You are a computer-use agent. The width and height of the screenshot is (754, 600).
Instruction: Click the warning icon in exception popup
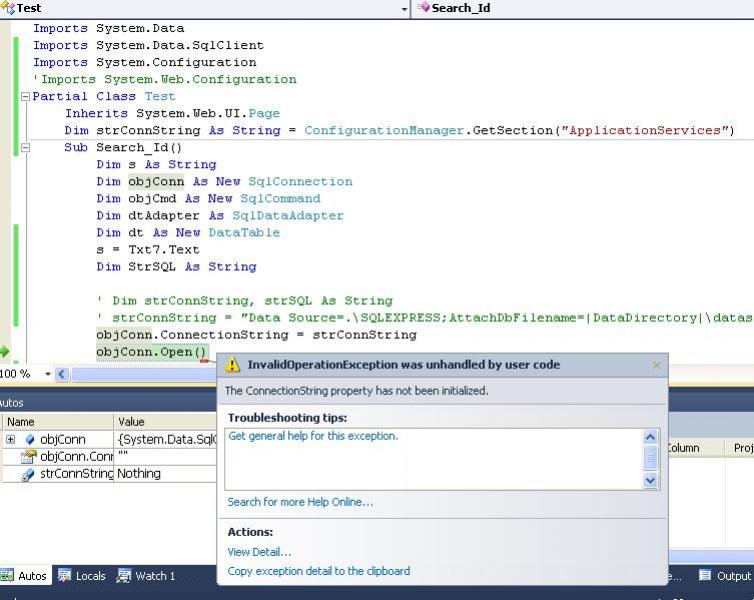click(x=233, y=364)
